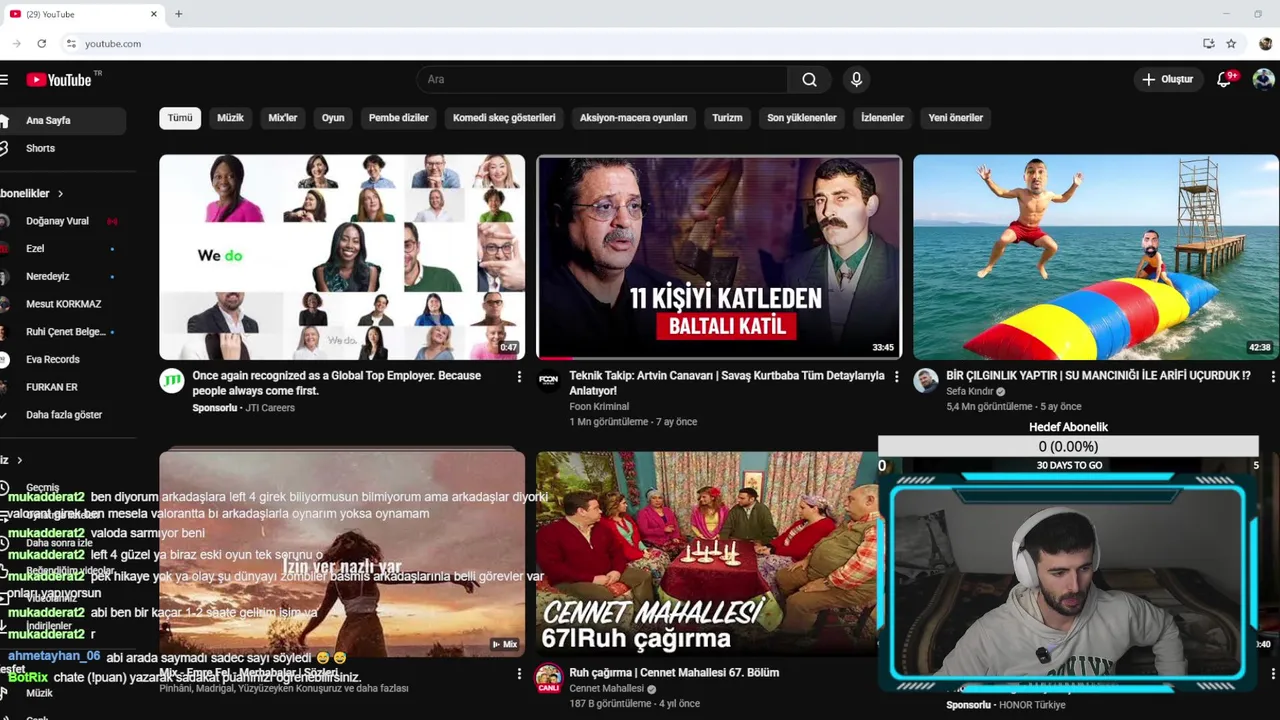Go forward with the browser arrow
The width and height of the screenshot is (1280, 720).
tap(16, 44)
